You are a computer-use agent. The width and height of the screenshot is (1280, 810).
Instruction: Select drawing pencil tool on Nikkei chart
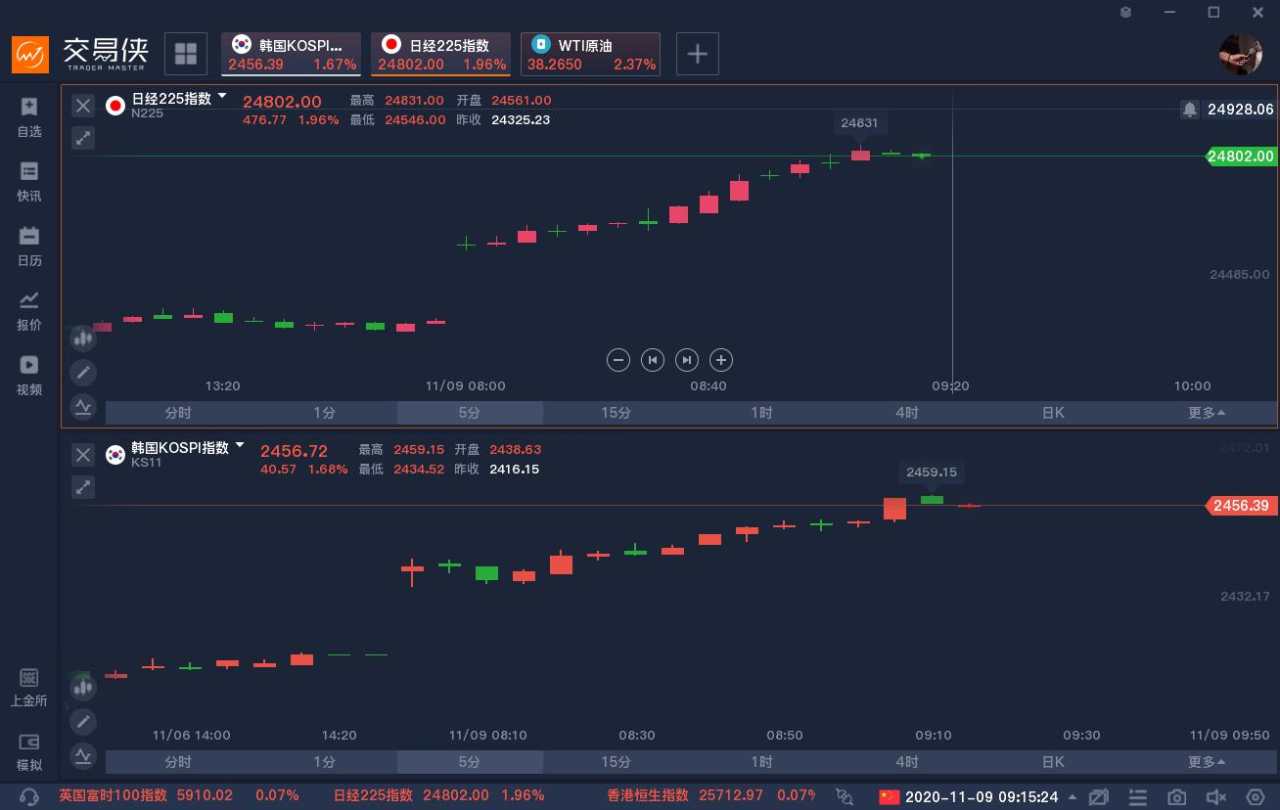point(83,372)
